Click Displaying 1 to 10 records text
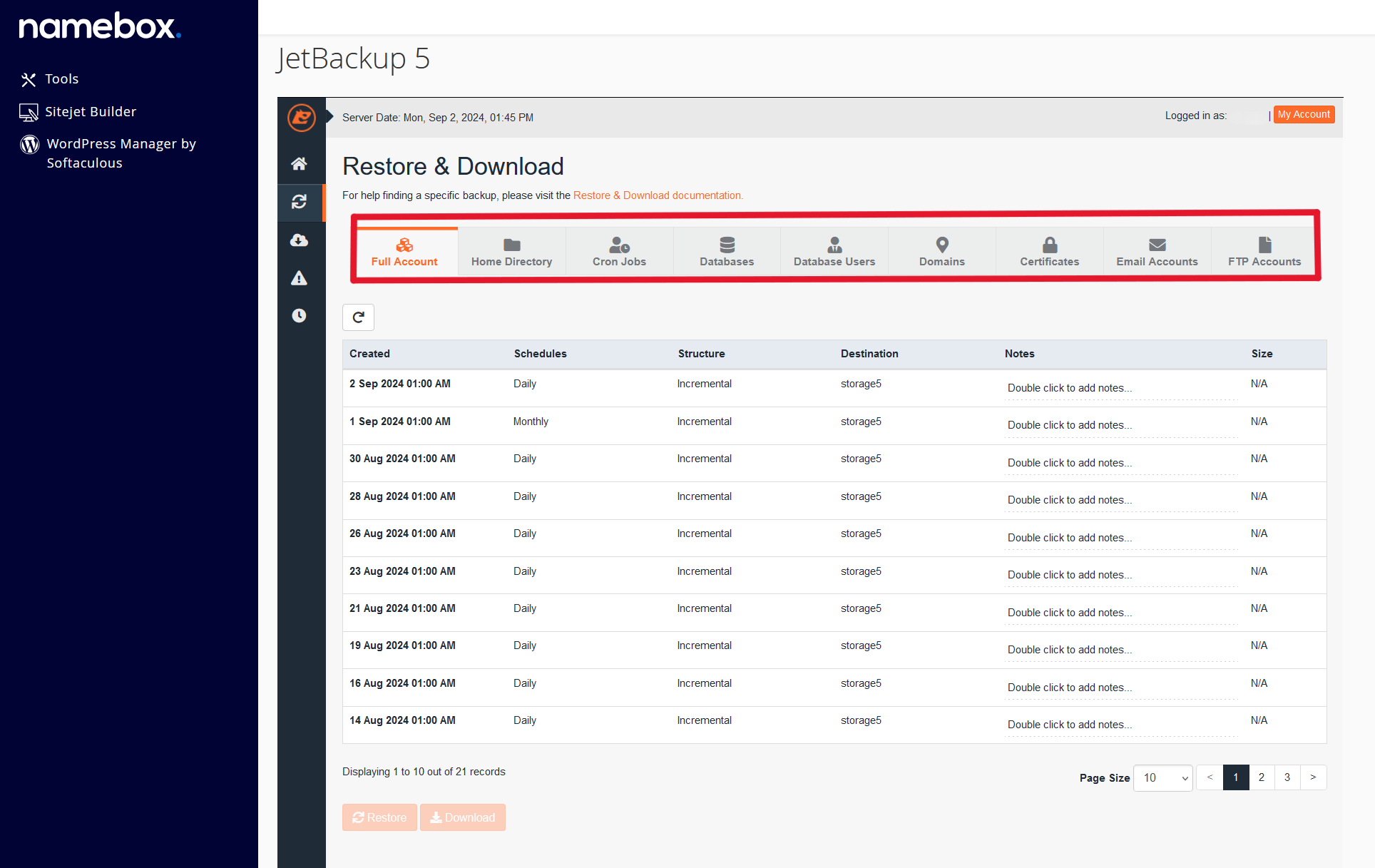This screenshot has width=1375, height=868. [424, 772]
